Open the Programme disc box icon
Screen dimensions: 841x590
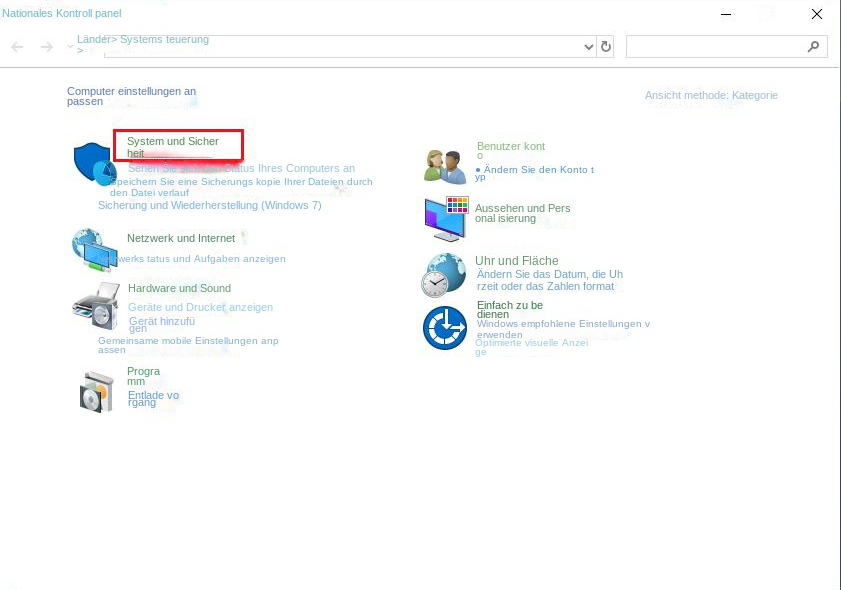99,390
